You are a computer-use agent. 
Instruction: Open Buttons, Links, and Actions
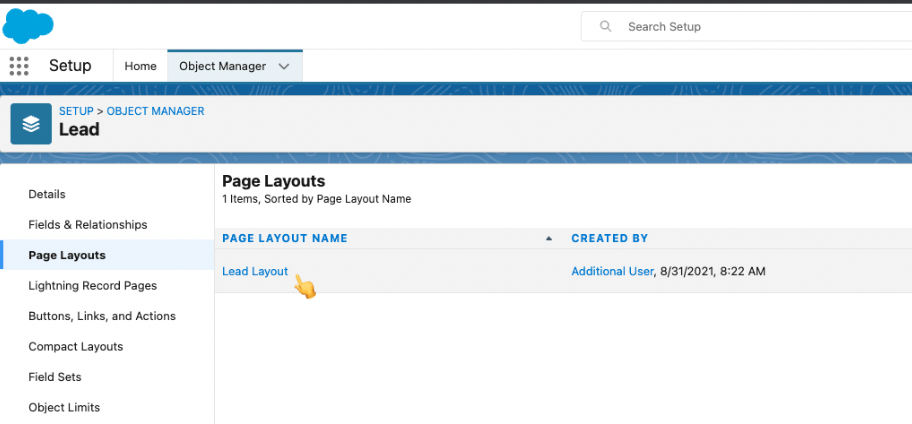tap(102, 316)
